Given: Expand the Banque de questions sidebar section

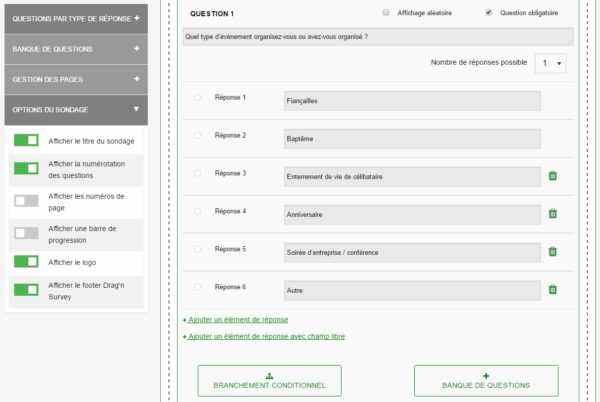Looking at the screenshot, I should 76,49.
